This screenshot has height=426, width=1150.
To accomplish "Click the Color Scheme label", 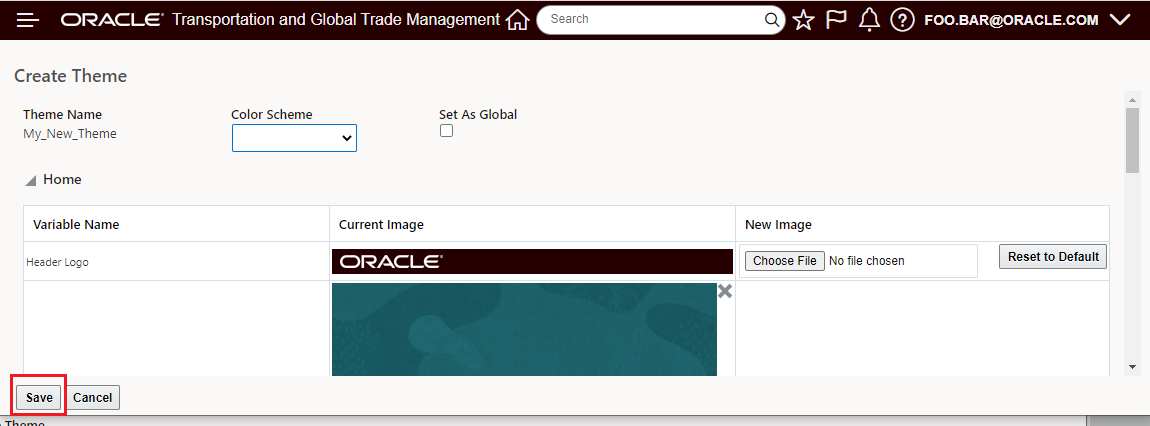I will point(271,114).
